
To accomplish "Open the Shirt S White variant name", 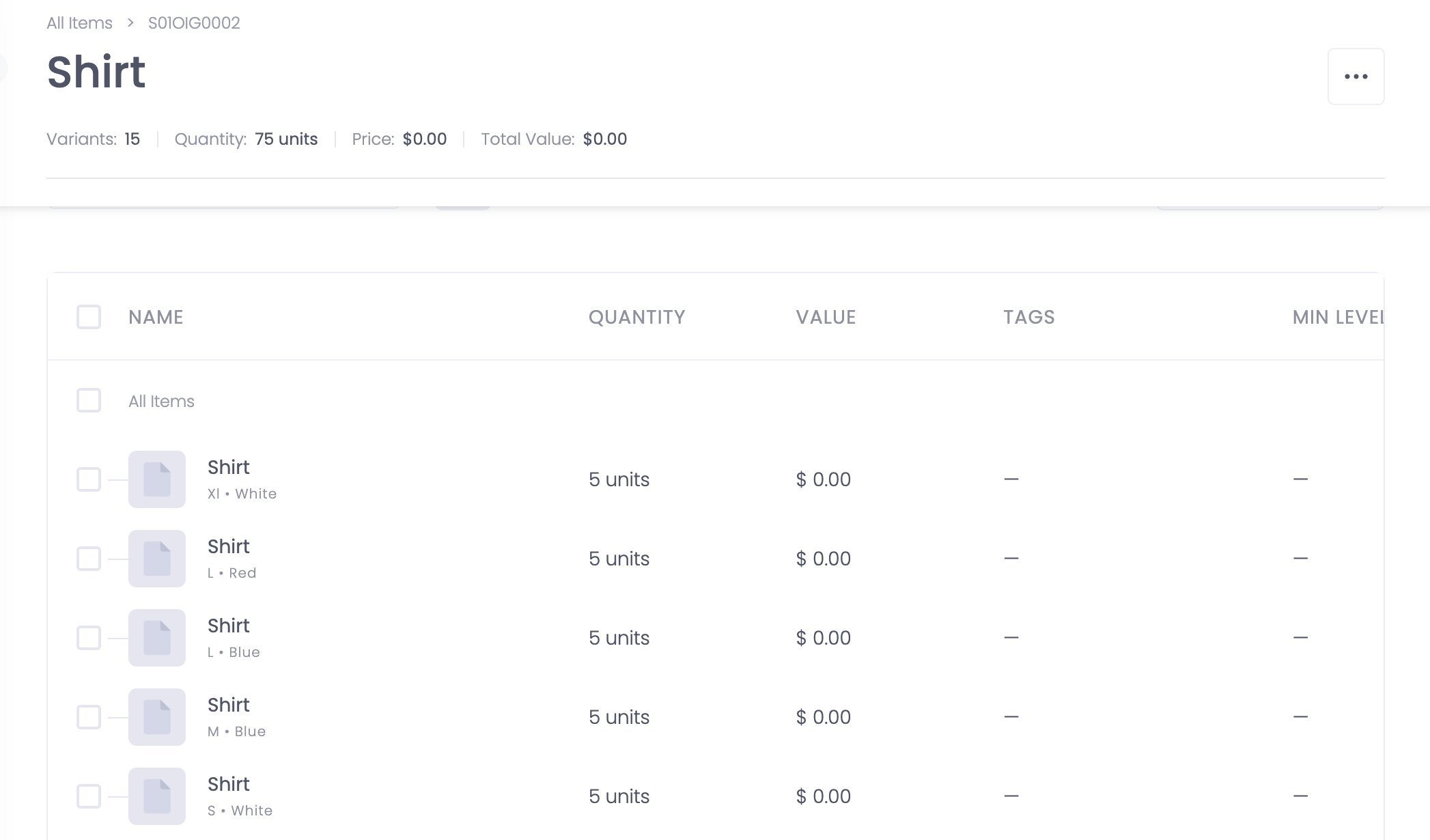I will pyautogui.click(x=229, y=784).
